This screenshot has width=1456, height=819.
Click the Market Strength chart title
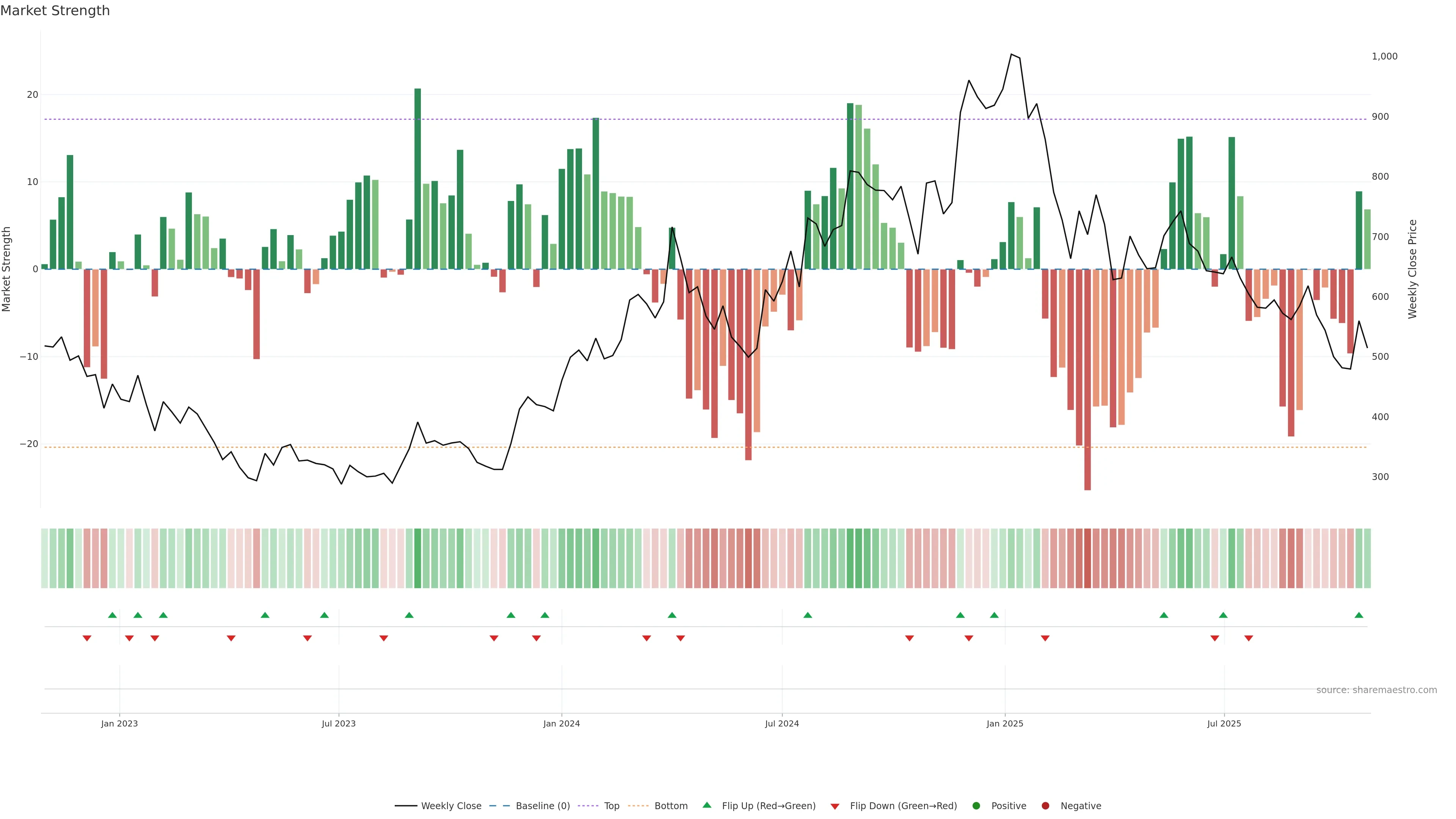55,10
